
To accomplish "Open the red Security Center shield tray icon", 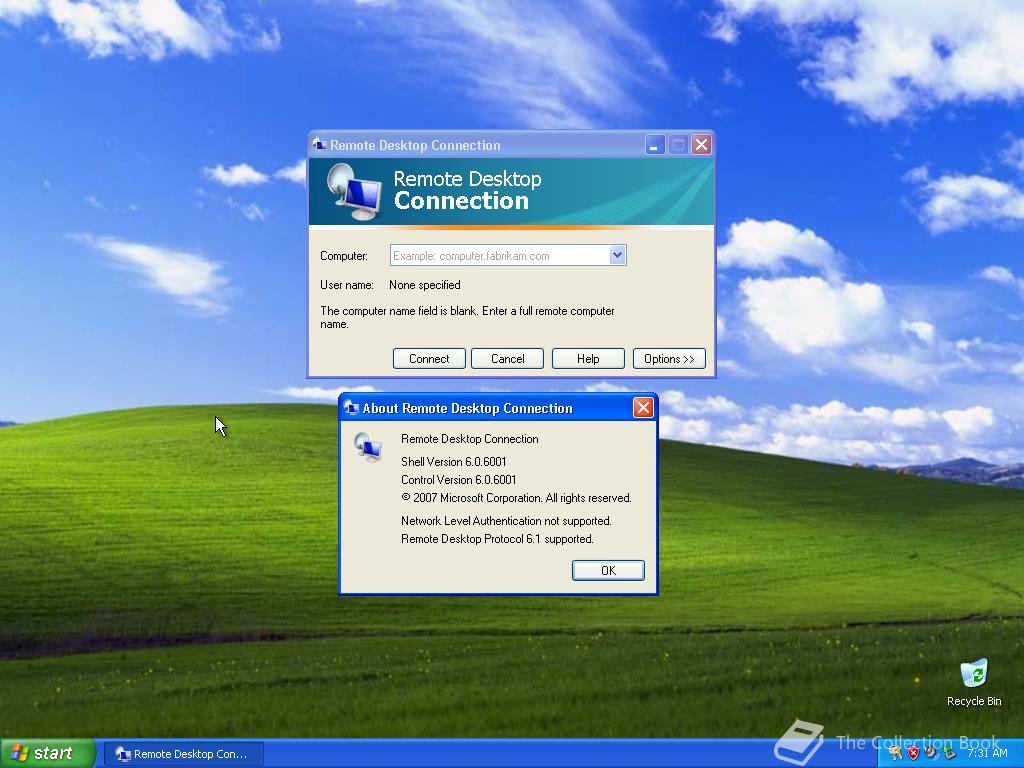I will coord(914,753).
